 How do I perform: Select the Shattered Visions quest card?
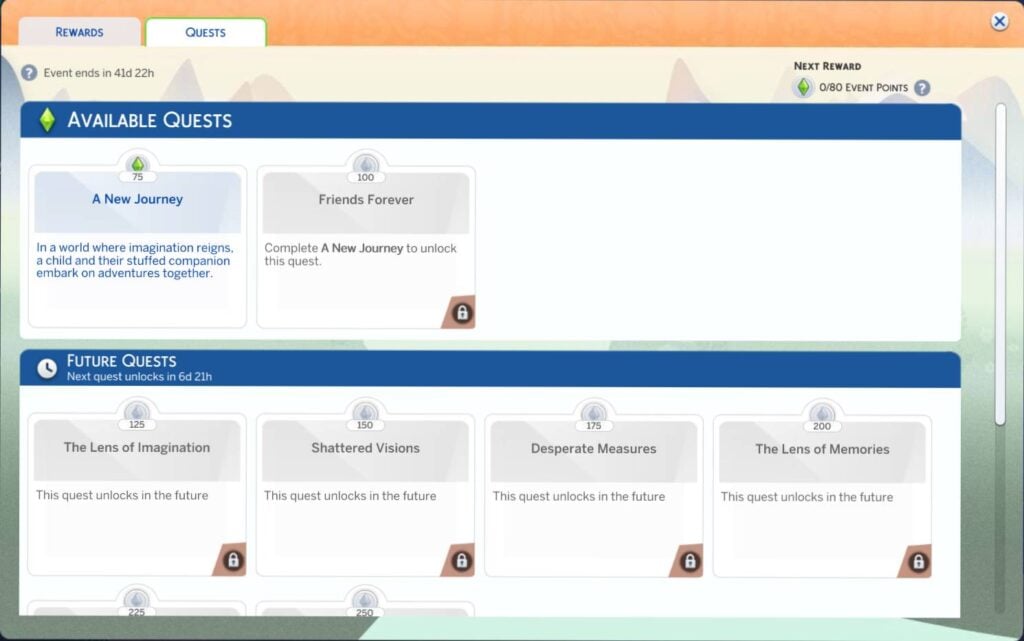click(365, 495)
